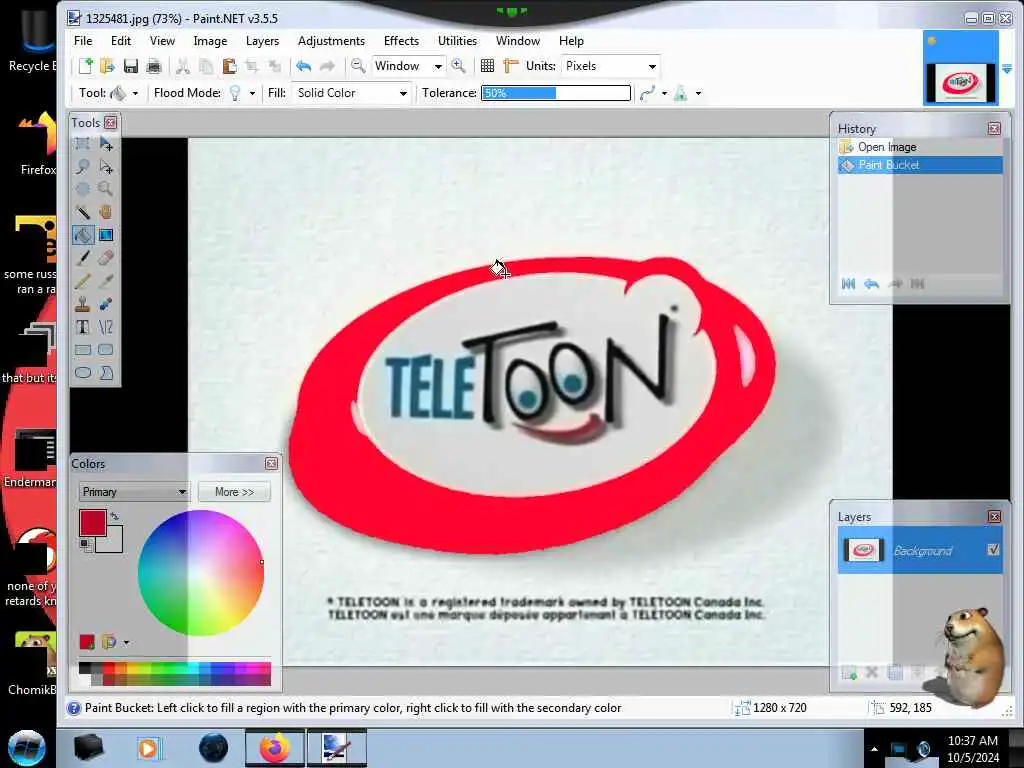This screenshot has height=768, width=1024.
Task: Swap primary and secondary colors icon
Action: [x=115, y=516]
